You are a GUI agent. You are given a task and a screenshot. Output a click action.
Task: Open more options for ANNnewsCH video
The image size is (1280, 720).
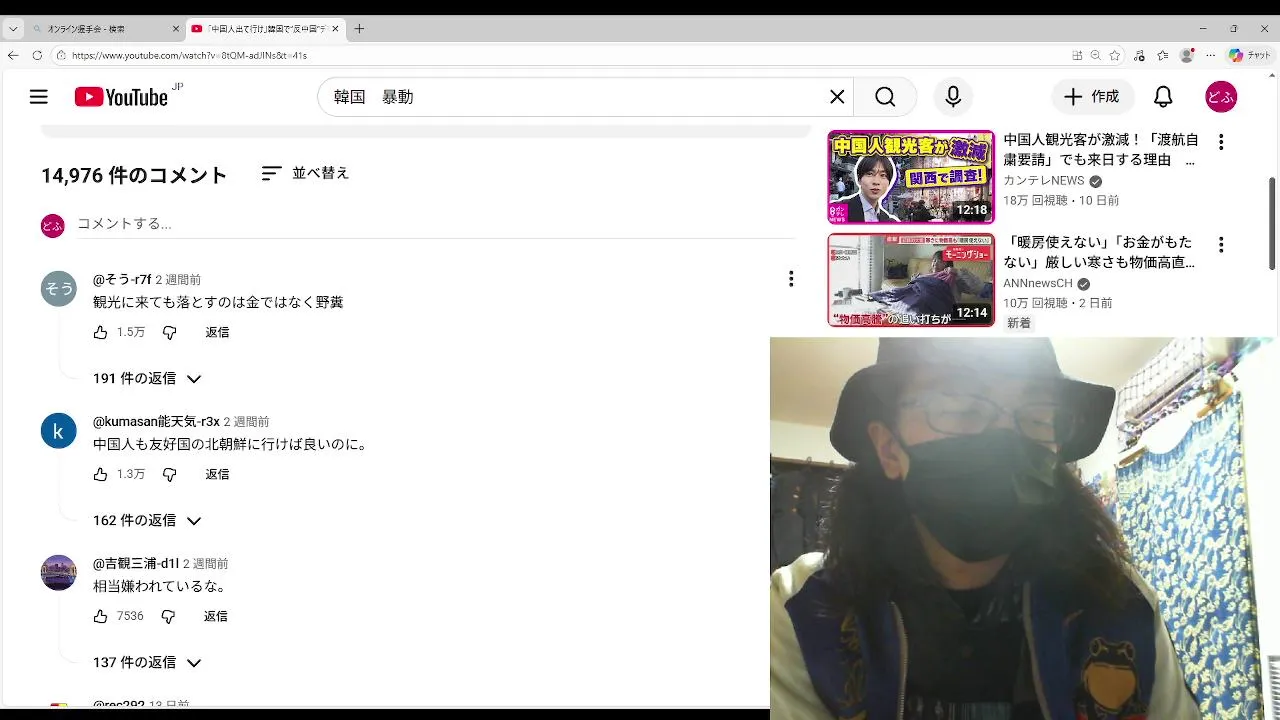click(x=1221, y=245)
